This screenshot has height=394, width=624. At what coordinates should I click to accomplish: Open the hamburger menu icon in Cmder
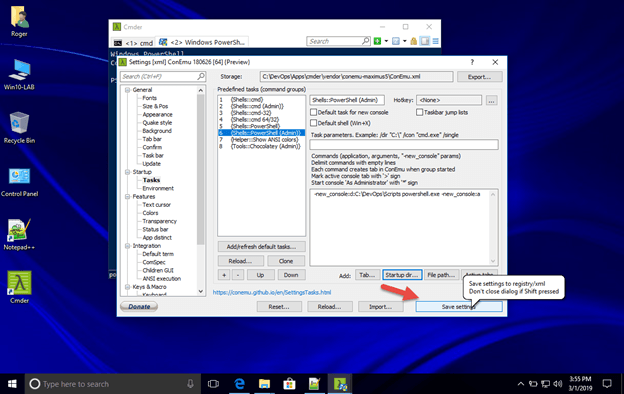pos(436,41)
